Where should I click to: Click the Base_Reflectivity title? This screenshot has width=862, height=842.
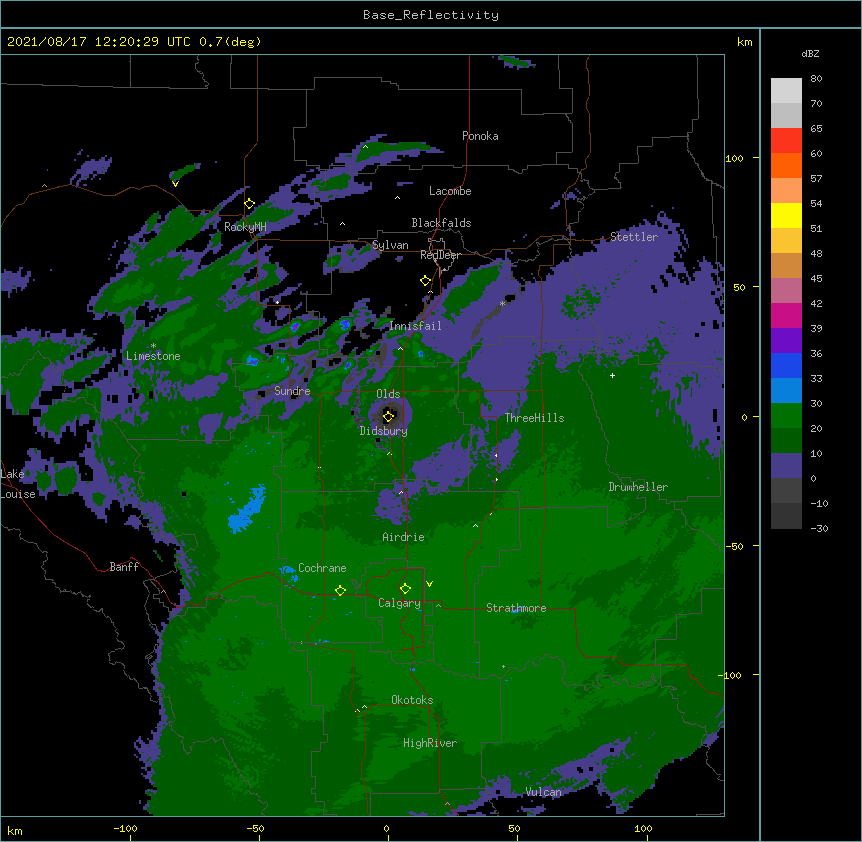click(431, 15)
